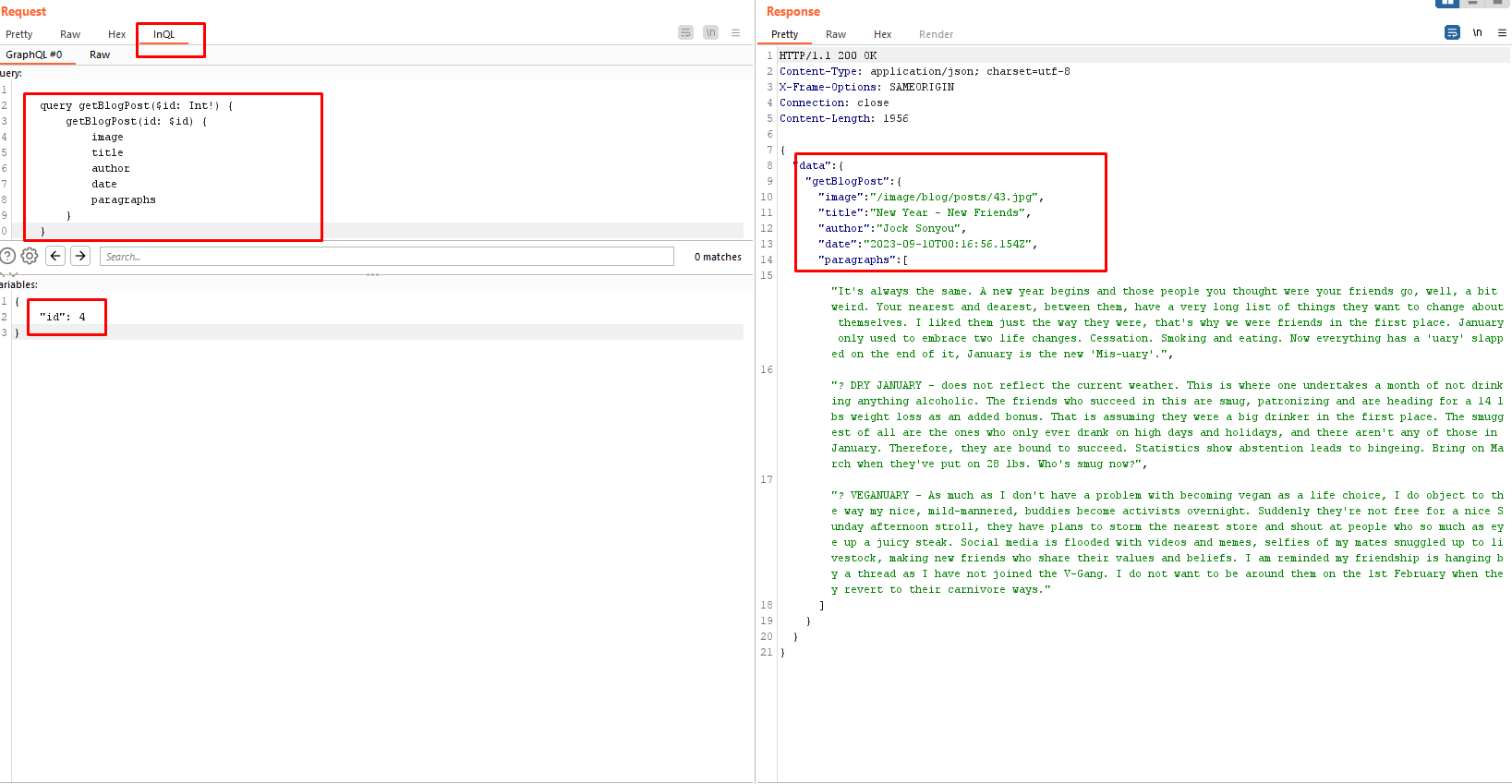Select the Response Hex tab
Screen dimensions: 1512x784
click(x=883, y=34)
